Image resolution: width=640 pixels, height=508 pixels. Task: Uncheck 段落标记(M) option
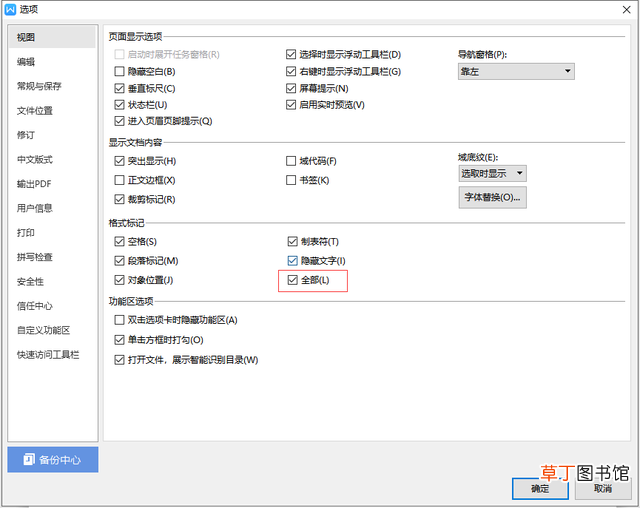pyautogui.click(x=119, y=261)
